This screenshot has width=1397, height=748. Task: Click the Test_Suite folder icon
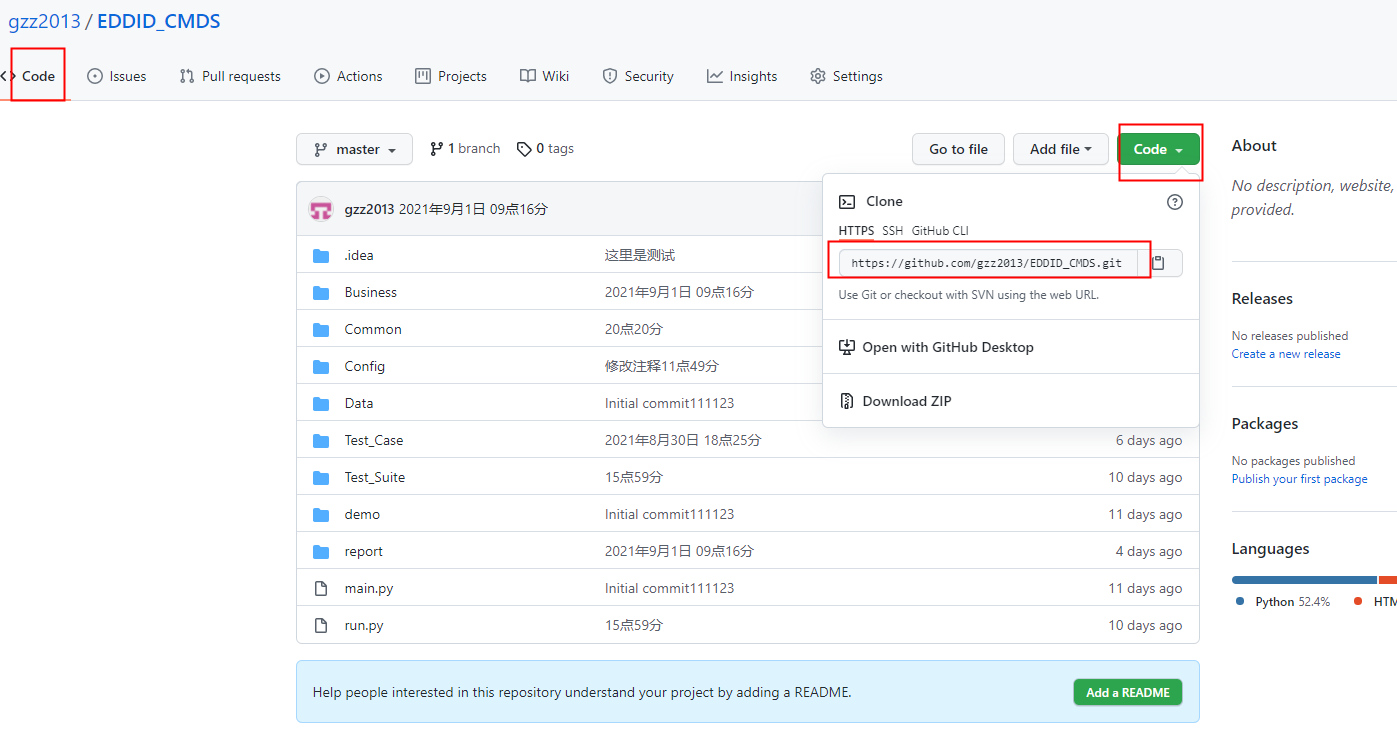click(321, 477)
